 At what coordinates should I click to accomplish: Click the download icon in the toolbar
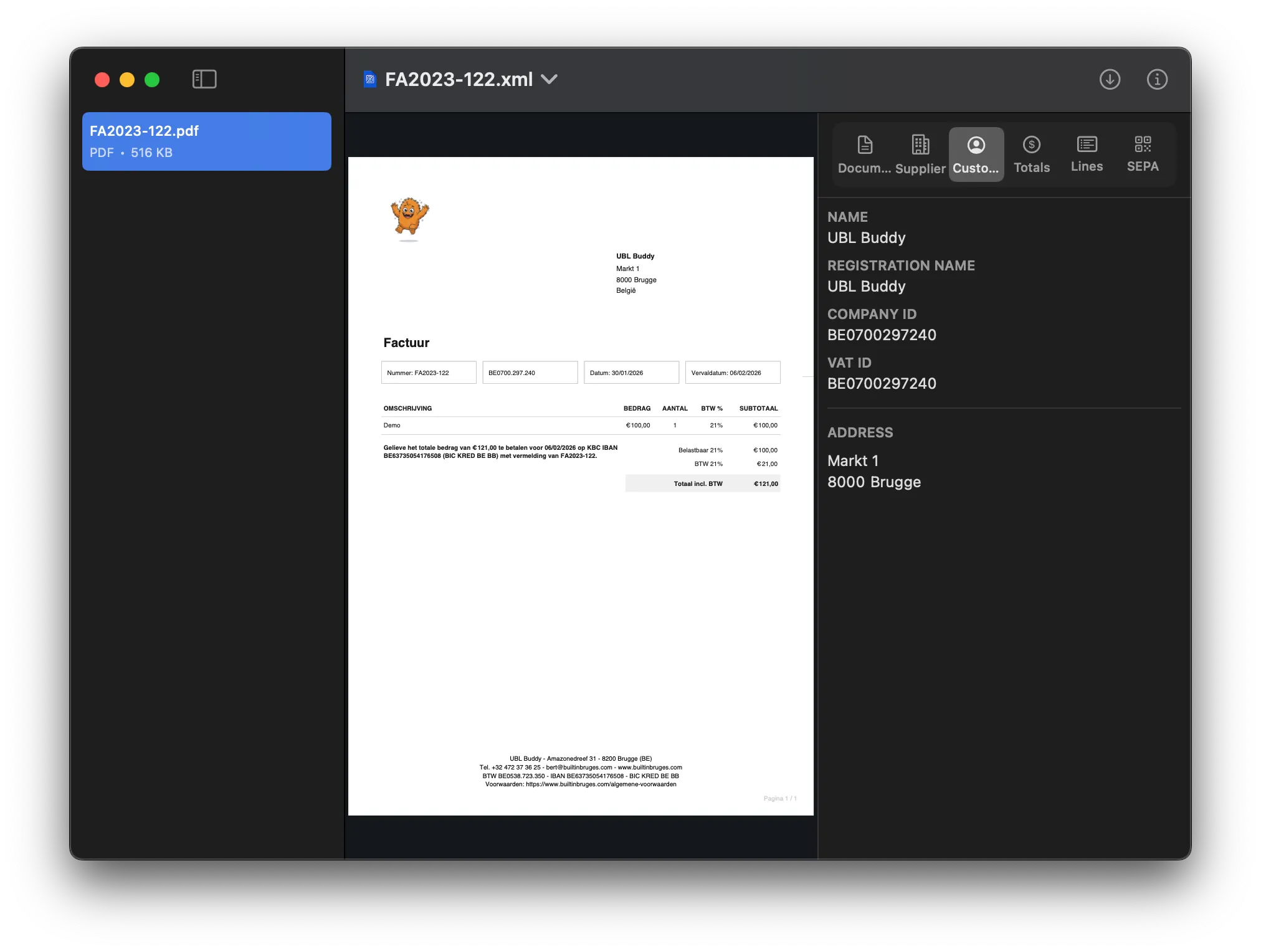[x=1110, y=79]
